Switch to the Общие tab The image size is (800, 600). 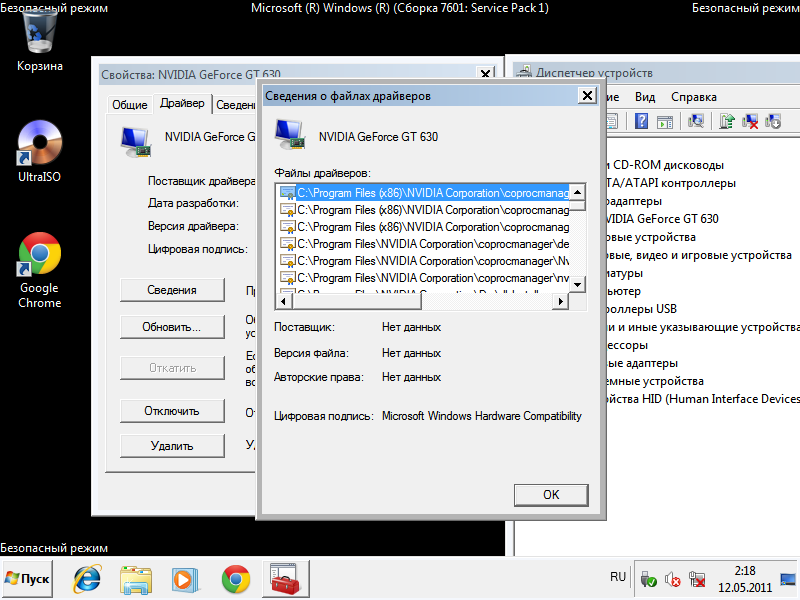click(130, 105)
